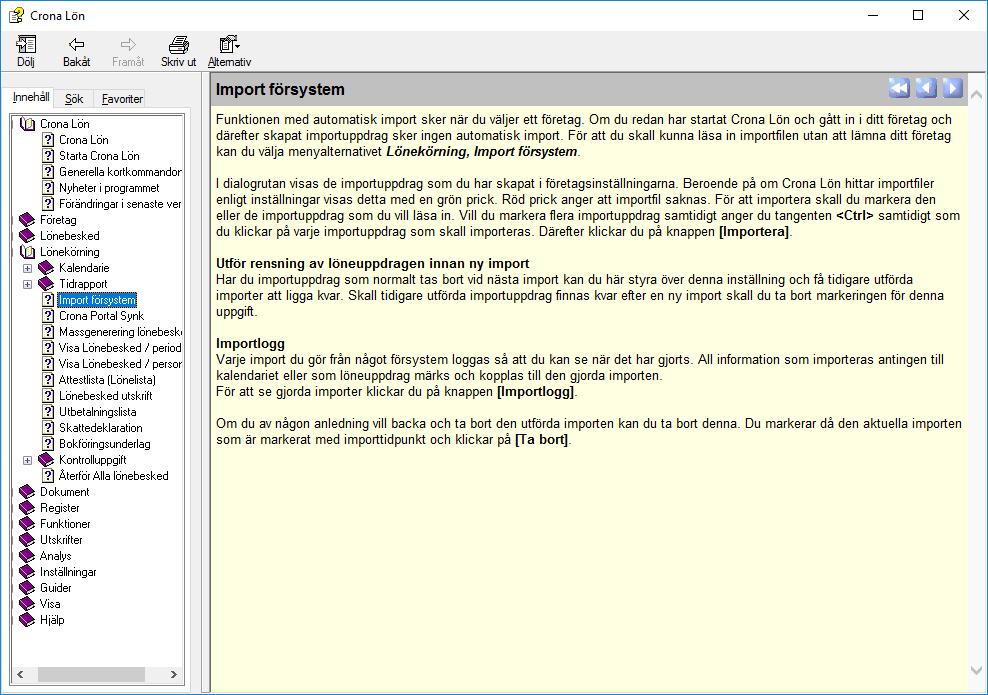Click the 'Utför rensning av löneuppdragen' heading

coord(372,263)
